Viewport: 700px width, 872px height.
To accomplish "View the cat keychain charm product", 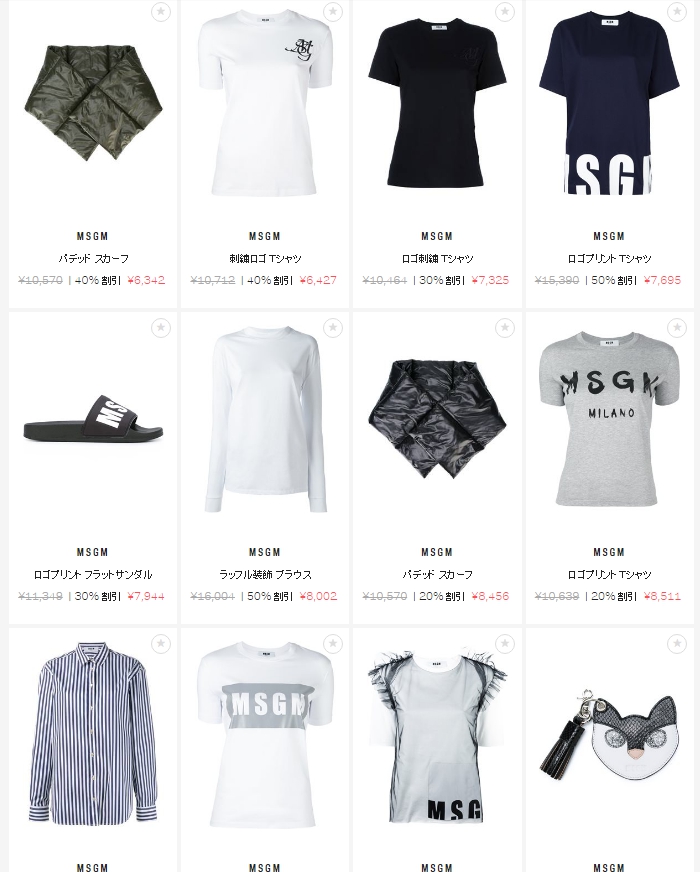I will point(609,734).
